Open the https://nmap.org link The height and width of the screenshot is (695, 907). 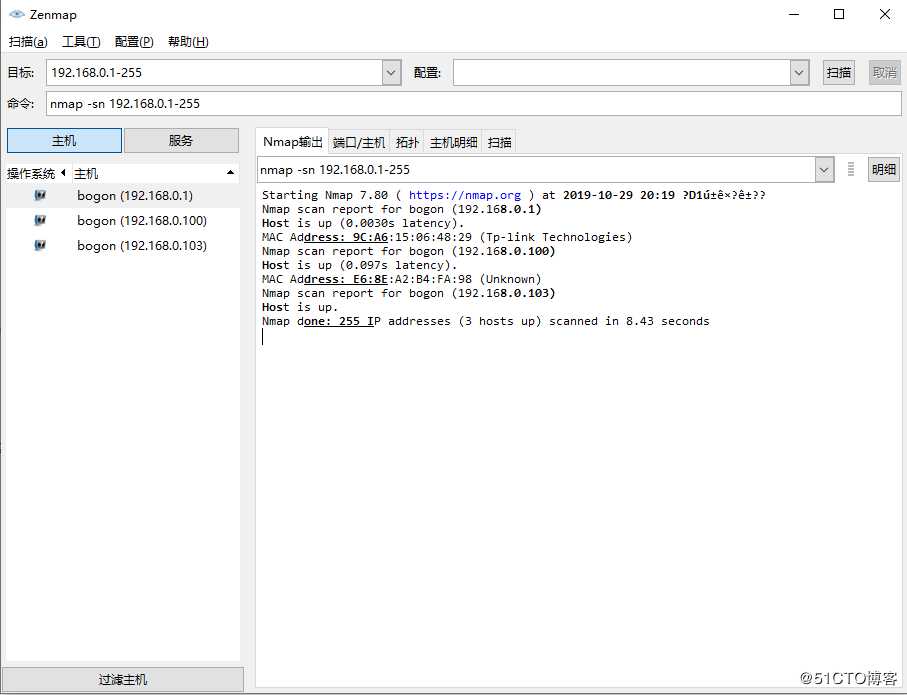464,195
